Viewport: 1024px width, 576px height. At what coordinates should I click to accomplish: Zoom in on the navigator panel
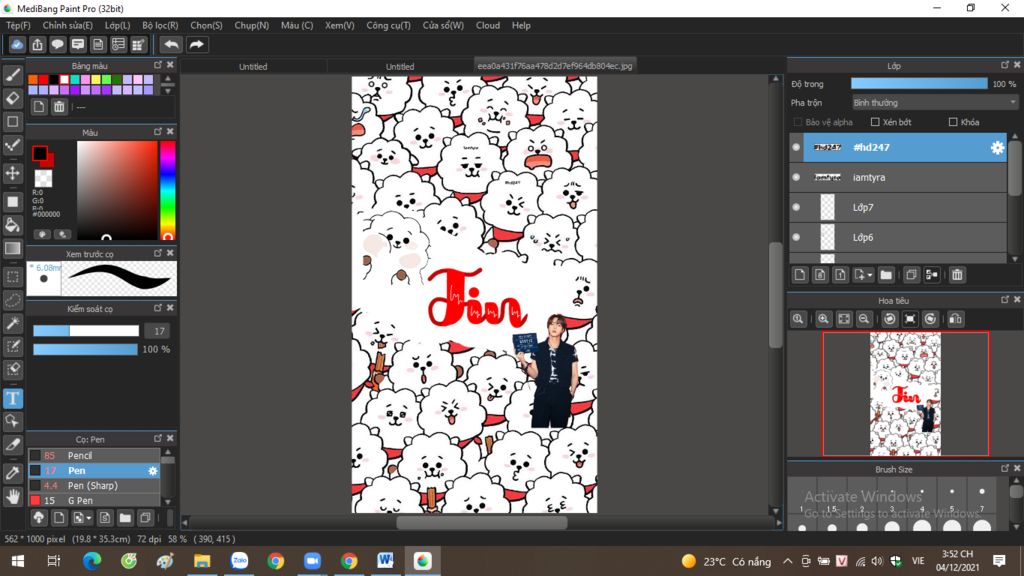coord(823,319)
